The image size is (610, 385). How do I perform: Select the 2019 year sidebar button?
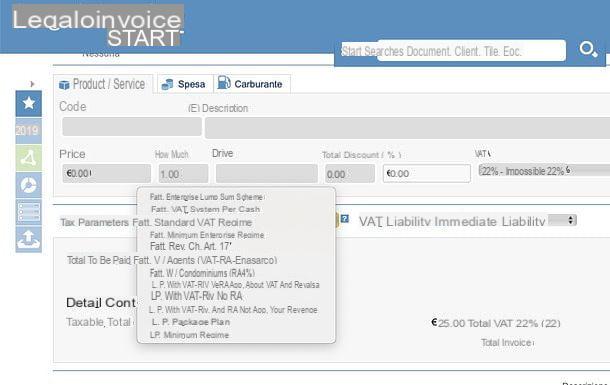pos(28,131)
